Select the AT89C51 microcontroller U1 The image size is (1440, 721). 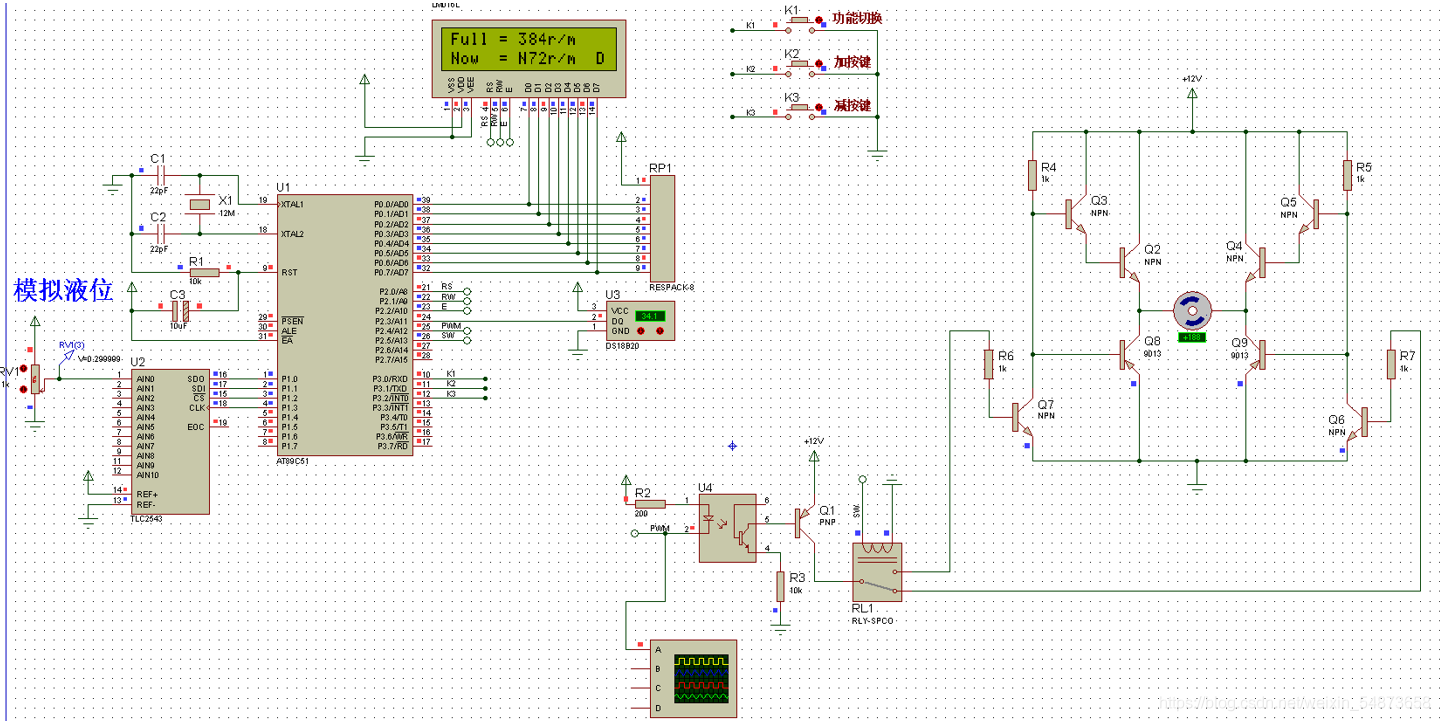click(x=345, y=324)
